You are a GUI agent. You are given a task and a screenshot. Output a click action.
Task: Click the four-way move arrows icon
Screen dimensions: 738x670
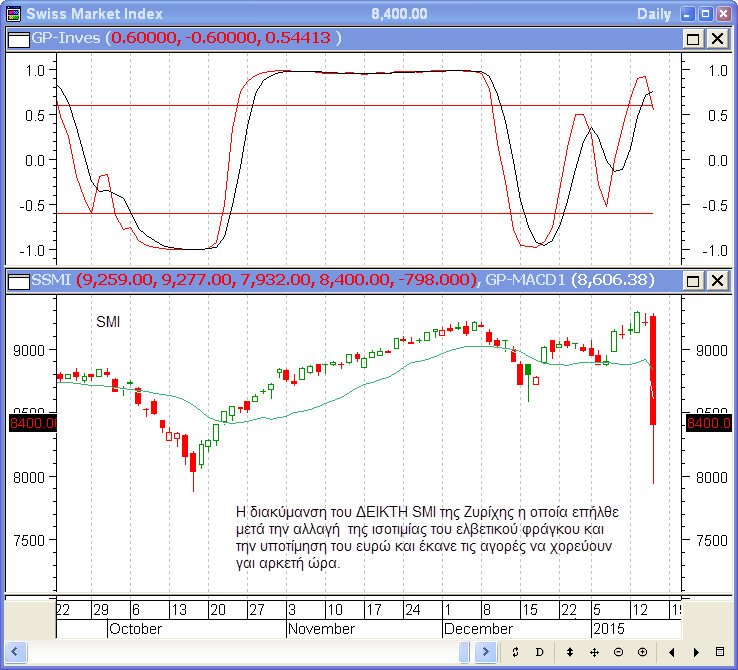coord(594,652)
